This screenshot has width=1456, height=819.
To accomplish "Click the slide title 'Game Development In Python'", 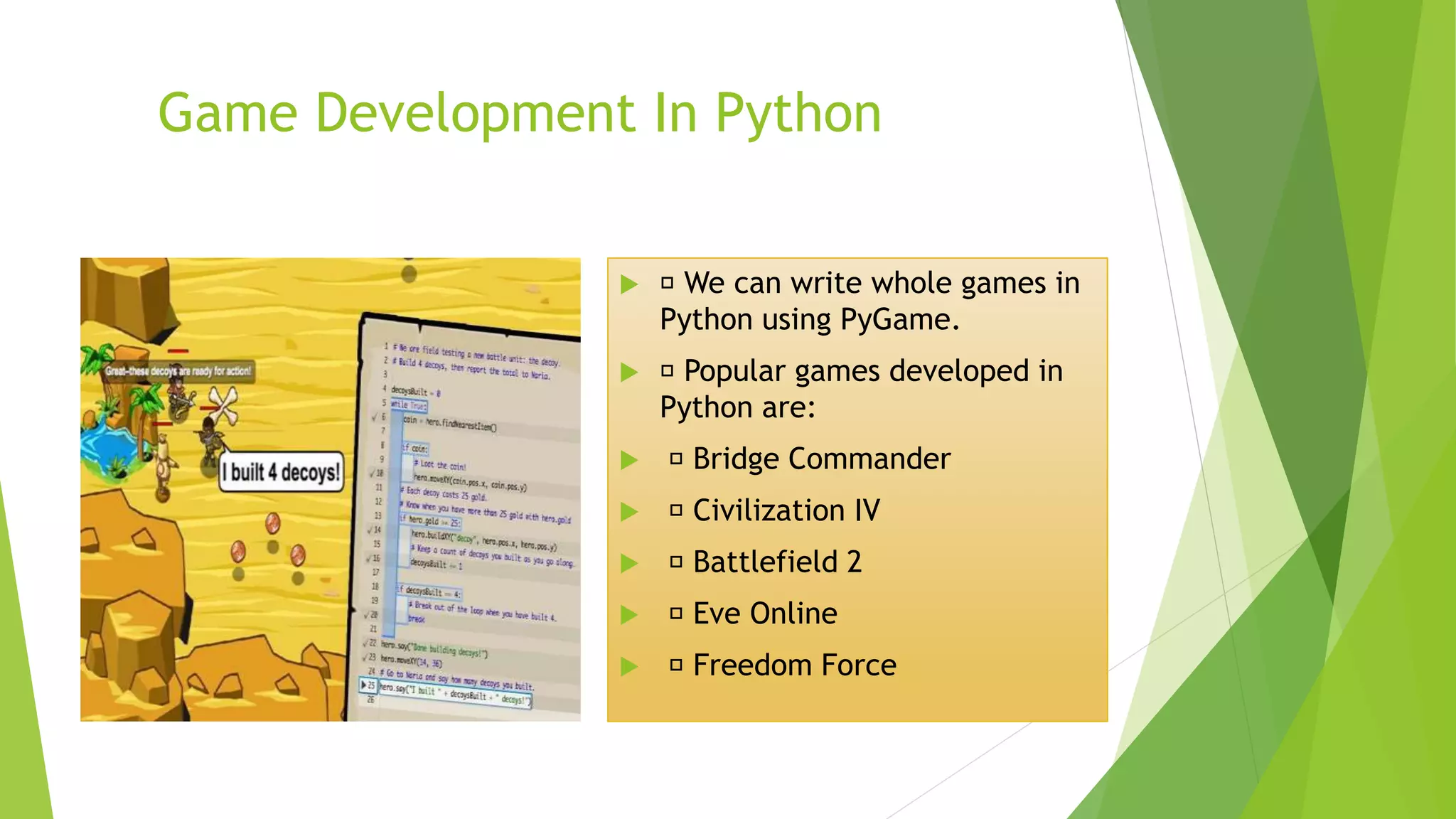I will pos(520,114).
